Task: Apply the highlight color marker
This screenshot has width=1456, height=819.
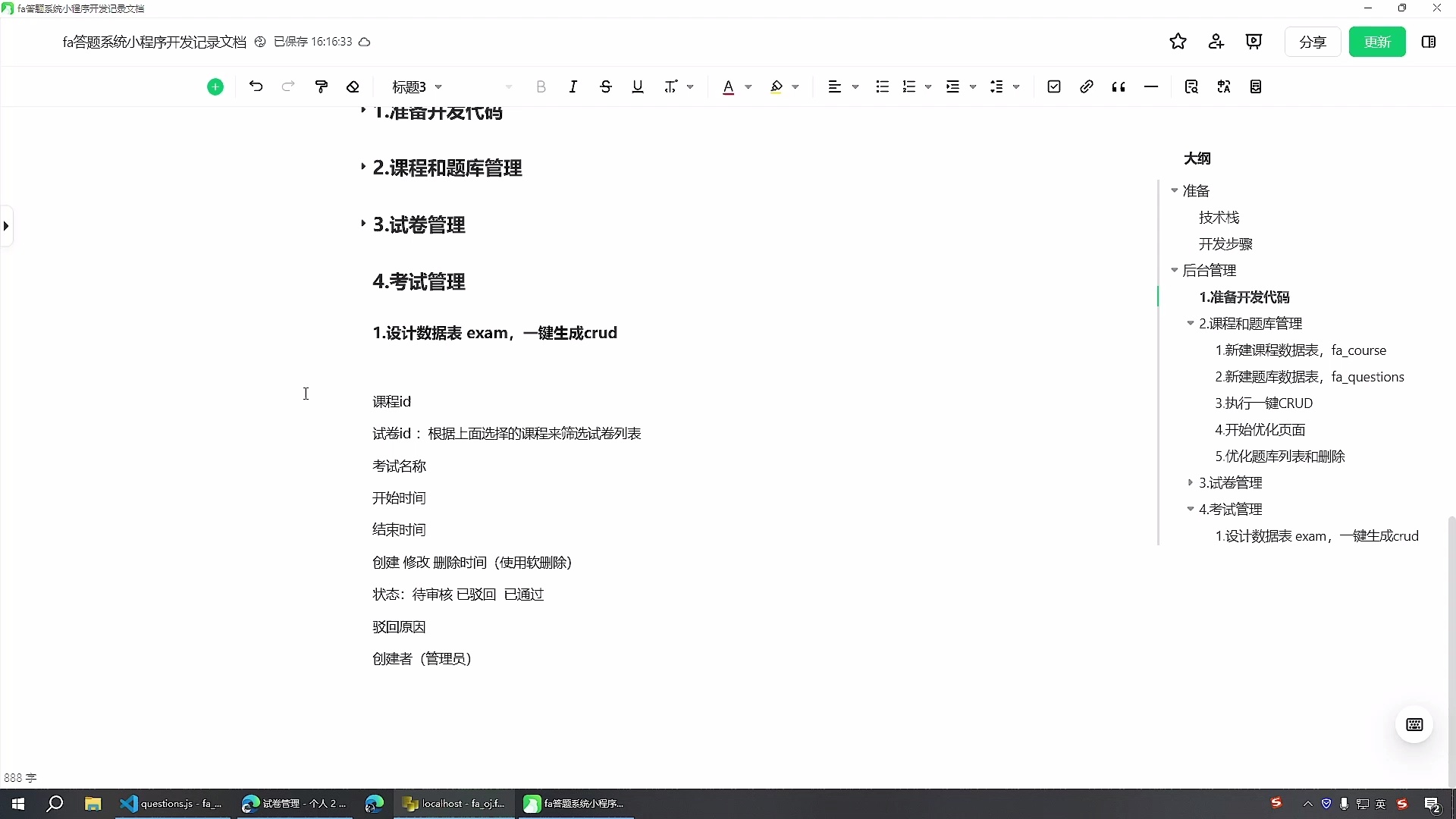Action: tap(777, 87)
